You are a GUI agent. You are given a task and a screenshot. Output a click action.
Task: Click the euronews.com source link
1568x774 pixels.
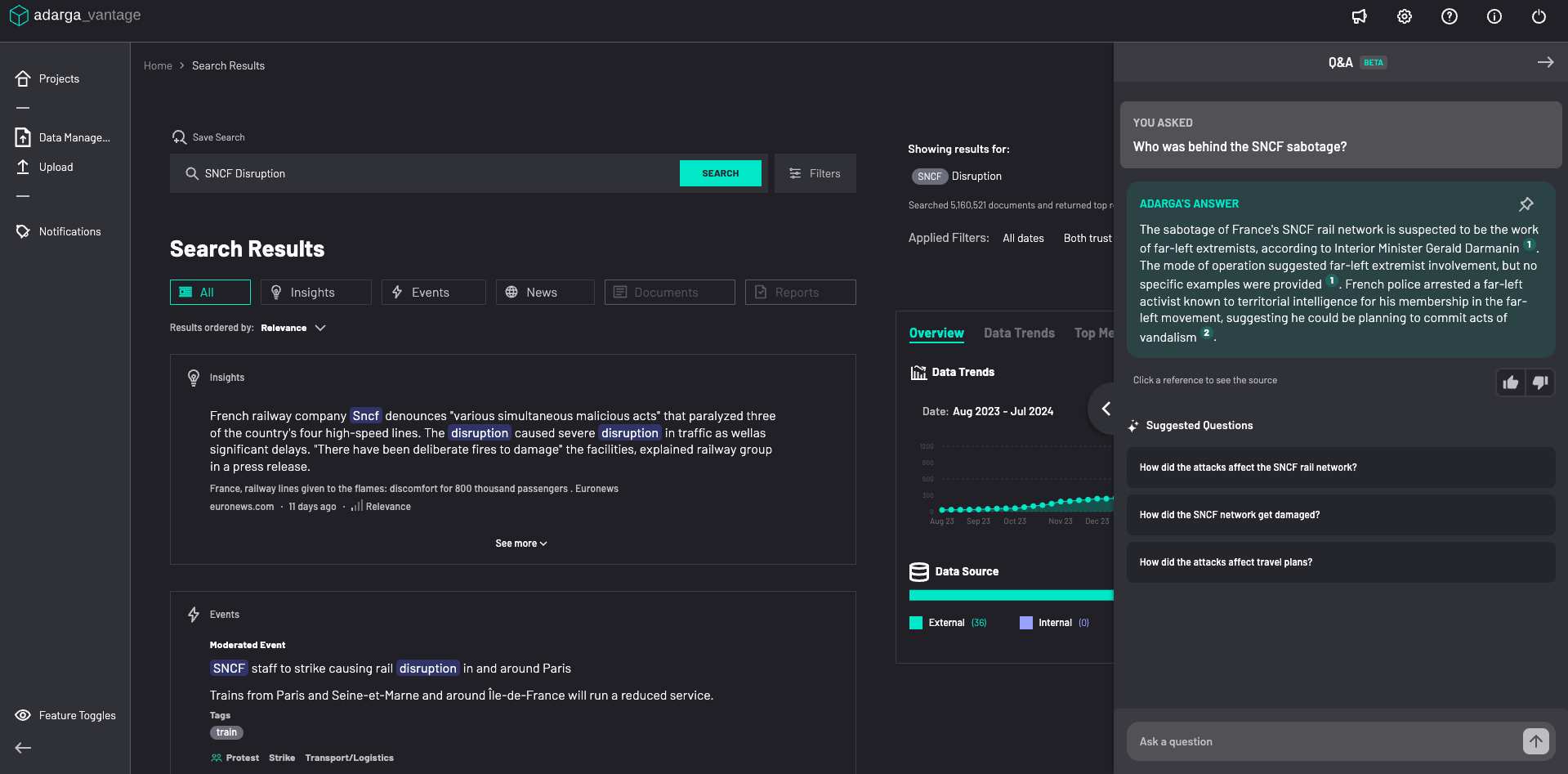(x=242, y=507)
